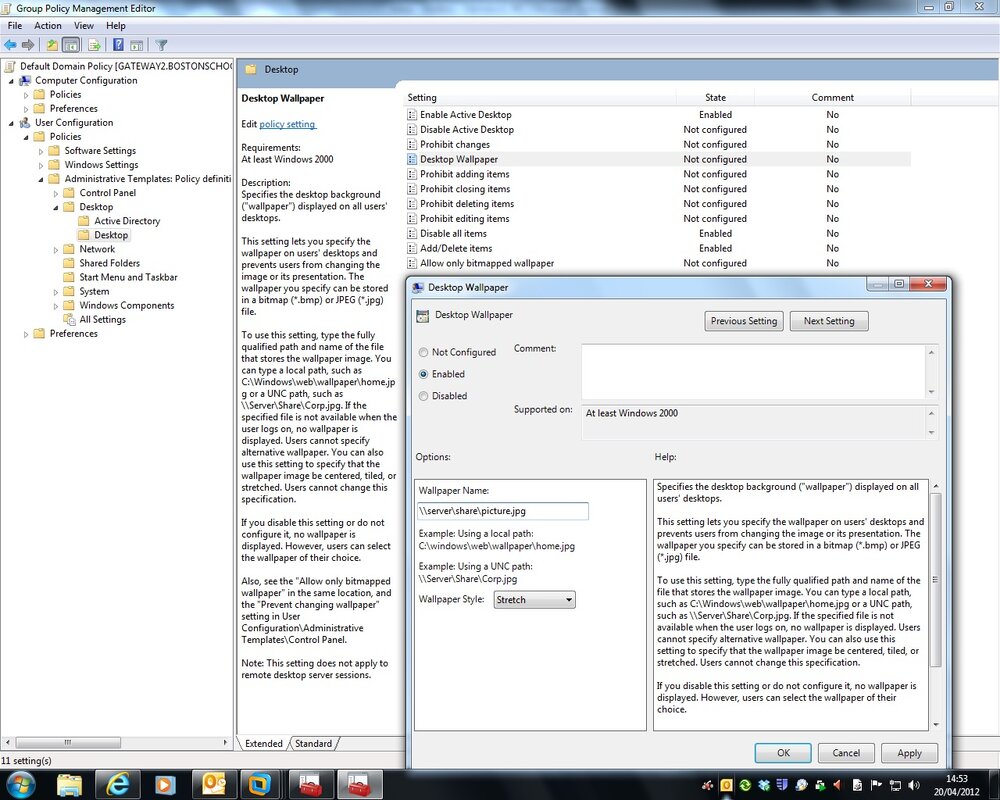Click the taskbar clock showing 14:53

(x=956, y=785)
